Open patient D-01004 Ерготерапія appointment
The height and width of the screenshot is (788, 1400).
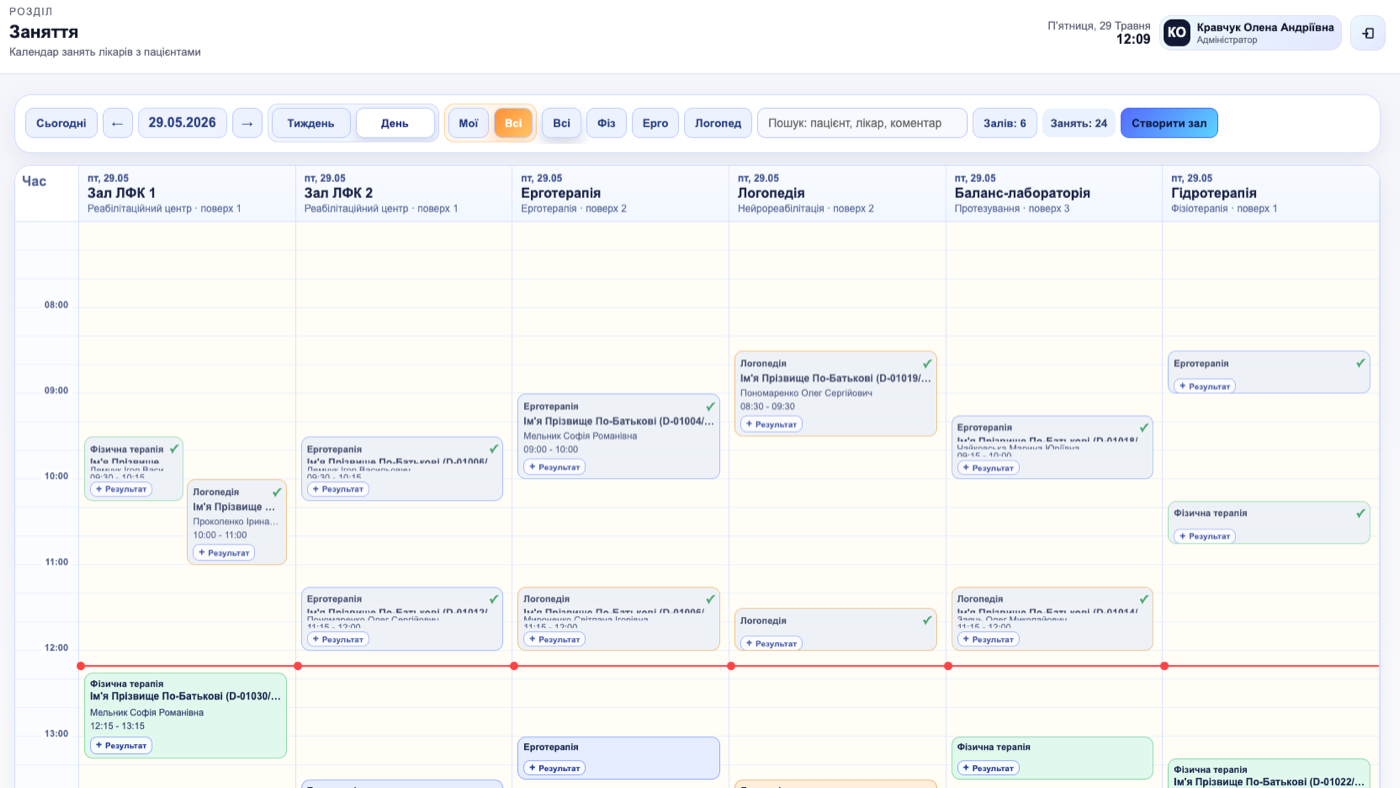(619, 435)
